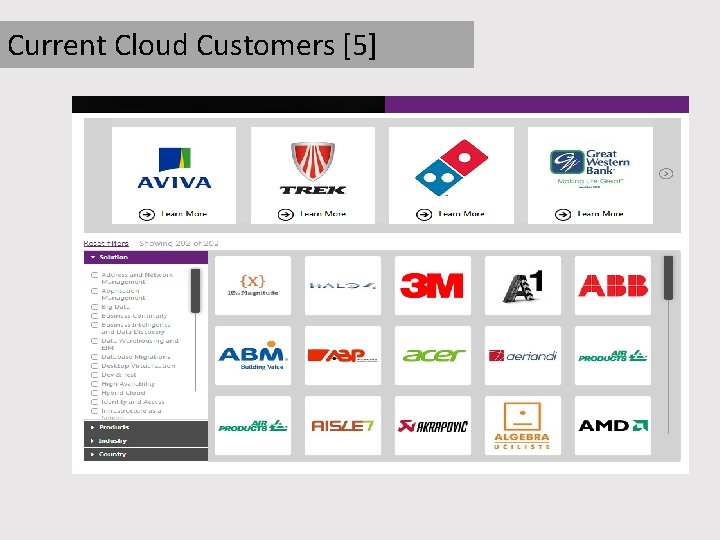Viewport: 720px width, 540px height.
Task: Tick the Dev & Test checkbox
Action: click(x=95, y=375)
